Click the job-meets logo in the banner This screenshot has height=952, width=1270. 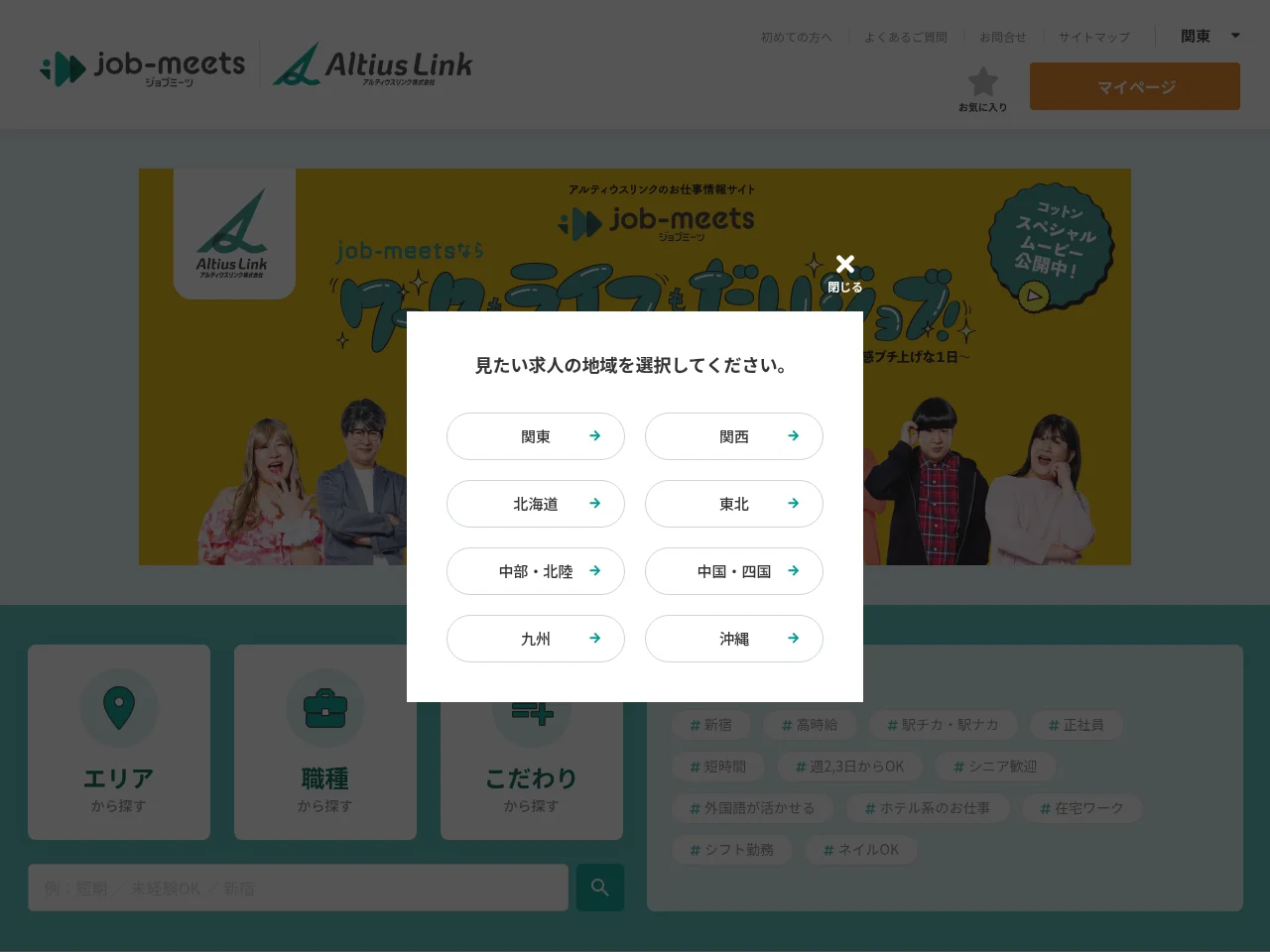pyautogui.click(x=657, y=222)
